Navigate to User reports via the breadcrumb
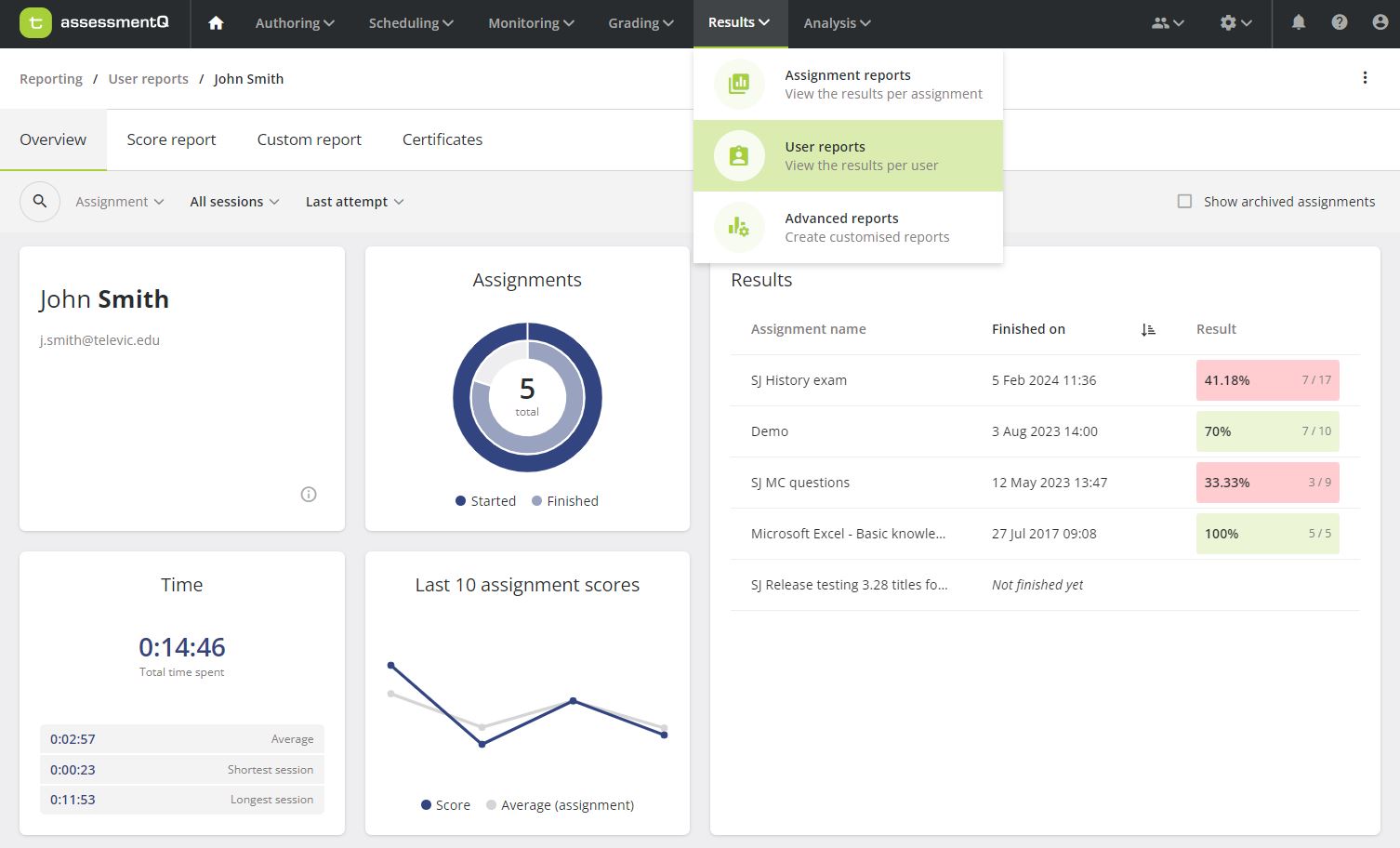Viewport: 1400px width, 848px height. [x=148, y=78]
